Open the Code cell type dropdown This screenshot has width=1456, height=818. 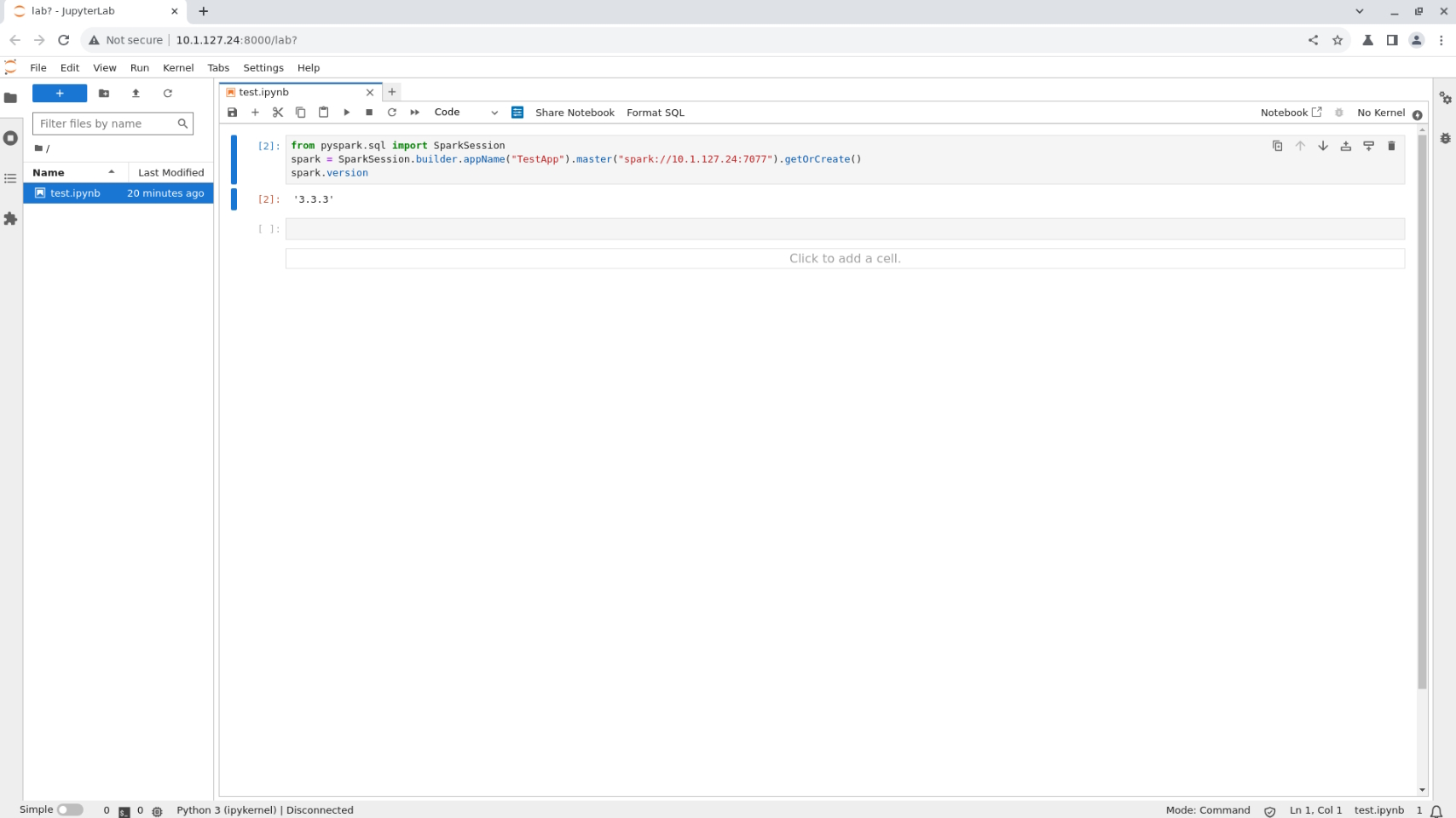click(x=465, y=112)
